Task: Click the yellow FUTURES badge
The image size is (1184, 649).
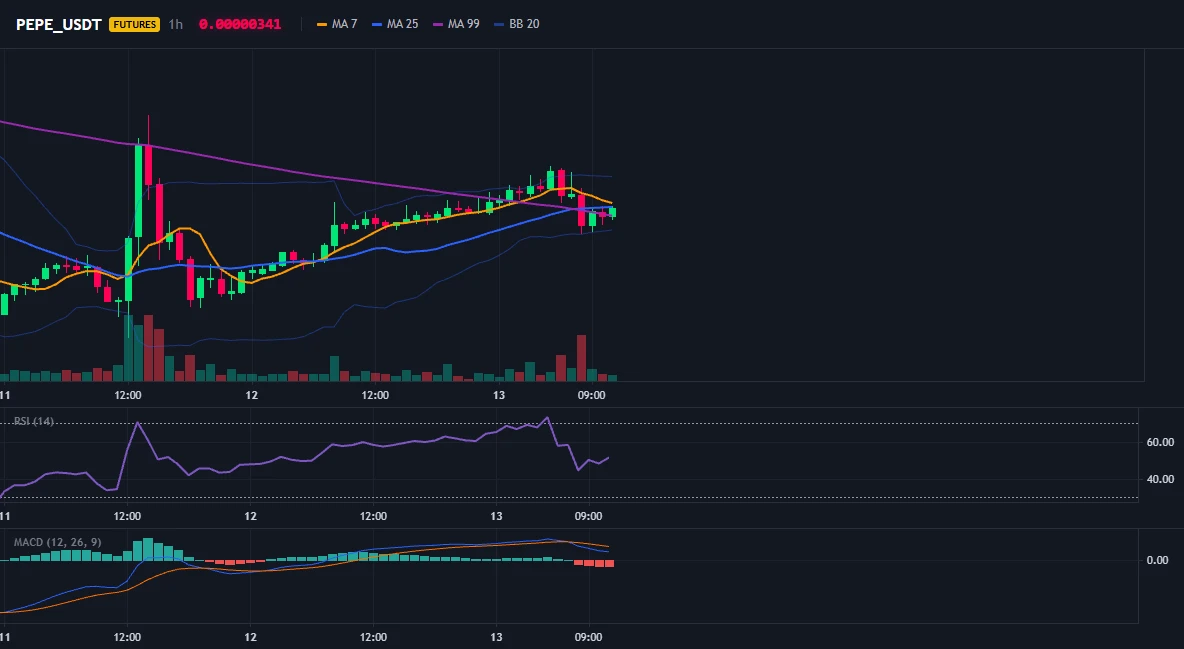Action: pyautogui.click(x=134, y=24)
